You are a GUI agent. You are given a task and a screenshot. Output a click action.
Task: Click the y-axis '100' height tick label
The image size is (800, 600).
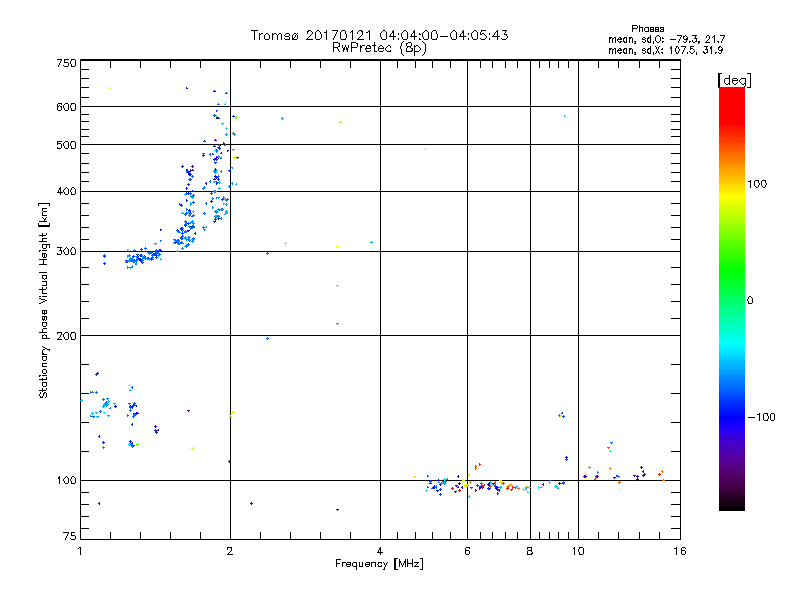tap(66, 480)
